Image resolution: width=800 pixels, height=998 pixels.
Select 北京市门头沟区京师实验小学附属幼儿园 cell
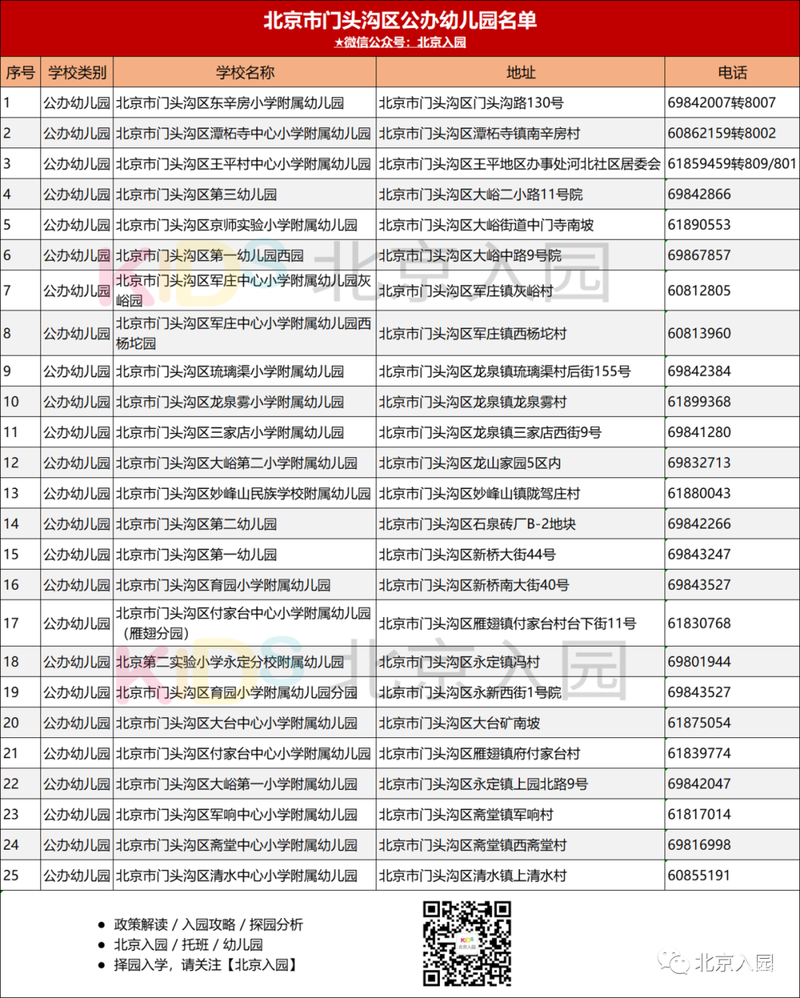tap(245, 225)
